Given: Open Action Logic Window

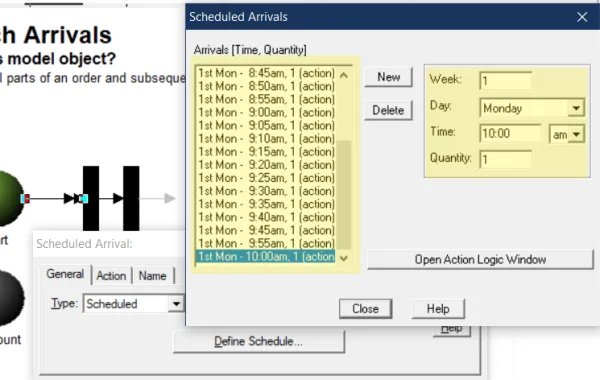Looking at the screenshot, I should click(480, 259).
